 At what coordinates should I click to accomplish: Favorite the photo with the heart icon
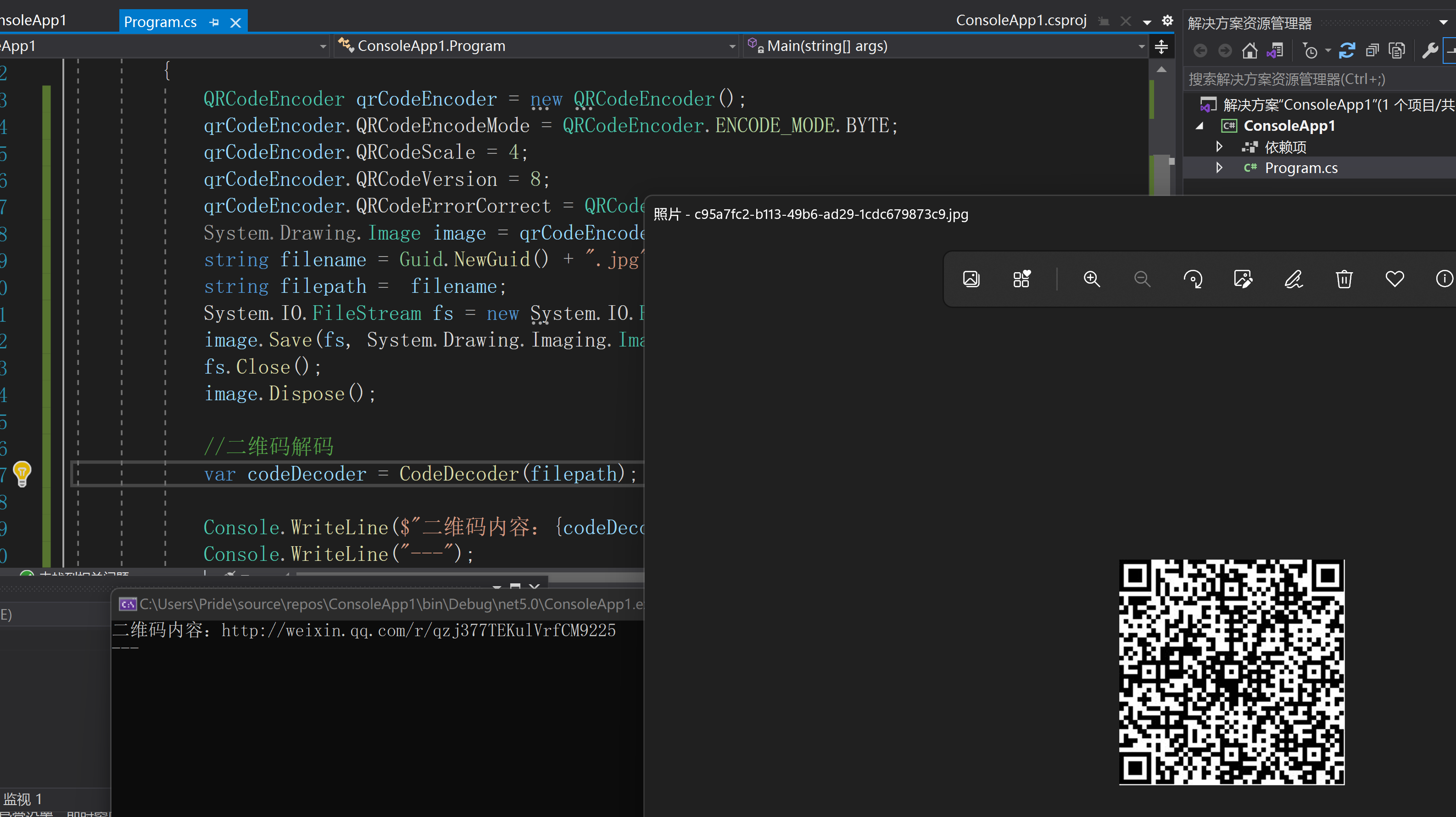1395,280
